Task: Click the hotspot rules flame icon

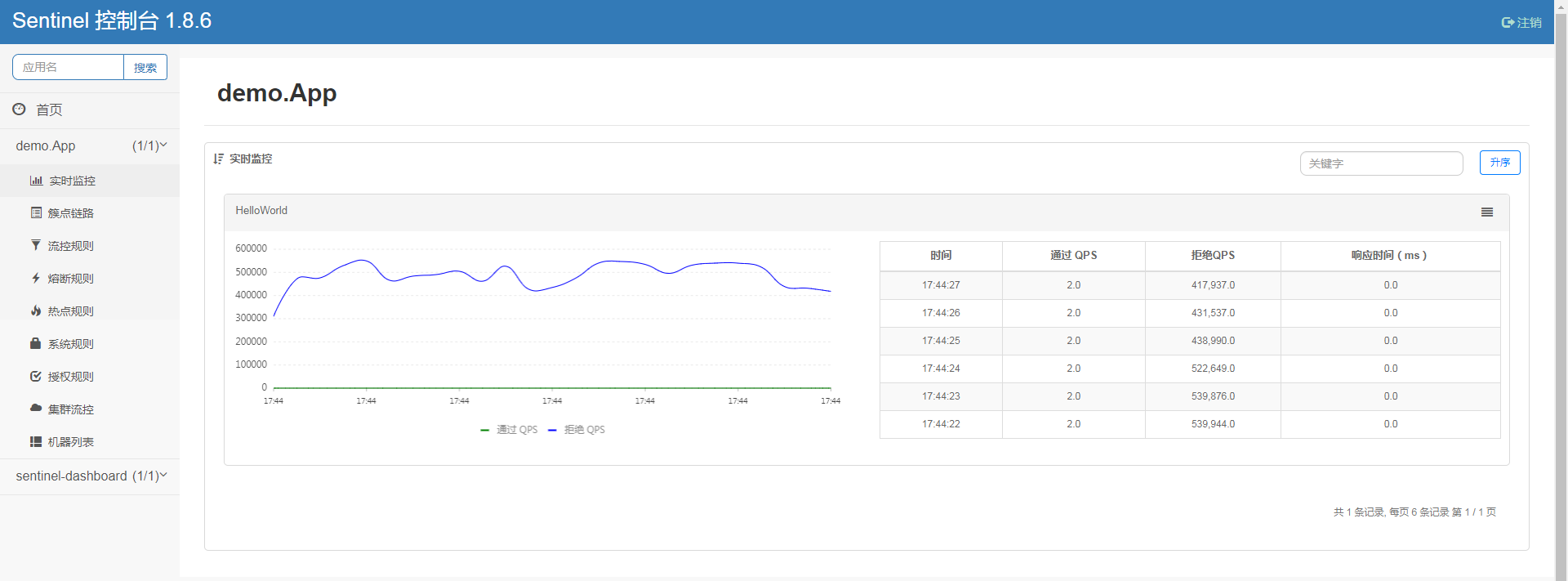Action: [36, 311]
